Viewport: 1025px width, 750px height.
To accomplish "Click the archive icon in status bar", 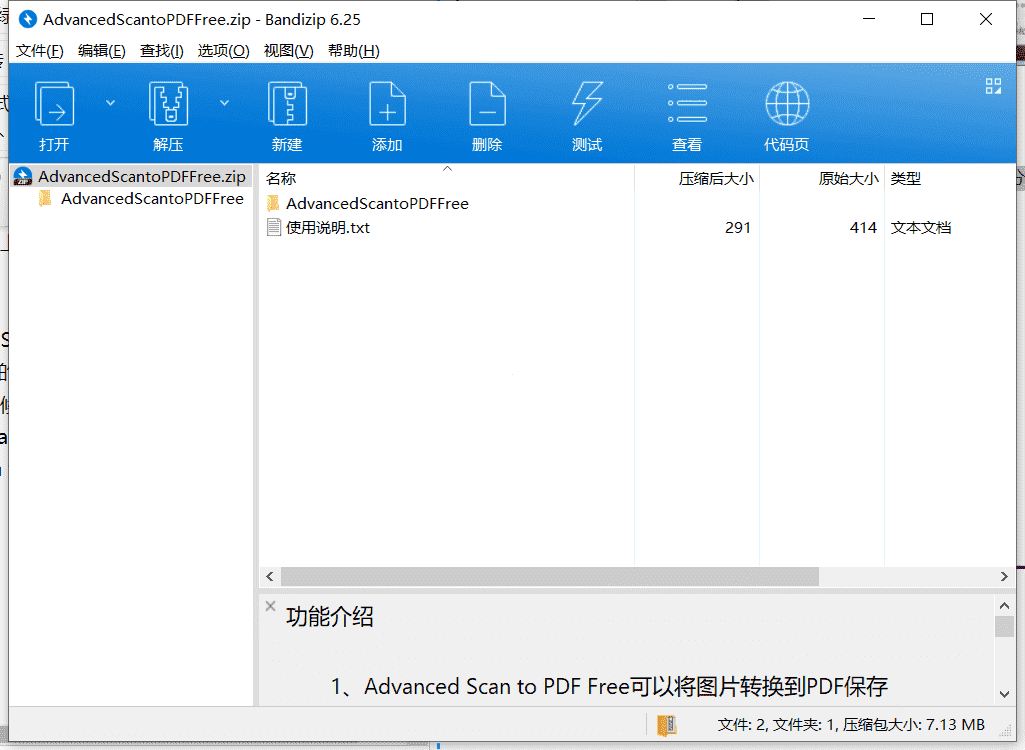I will click(667, 725).
